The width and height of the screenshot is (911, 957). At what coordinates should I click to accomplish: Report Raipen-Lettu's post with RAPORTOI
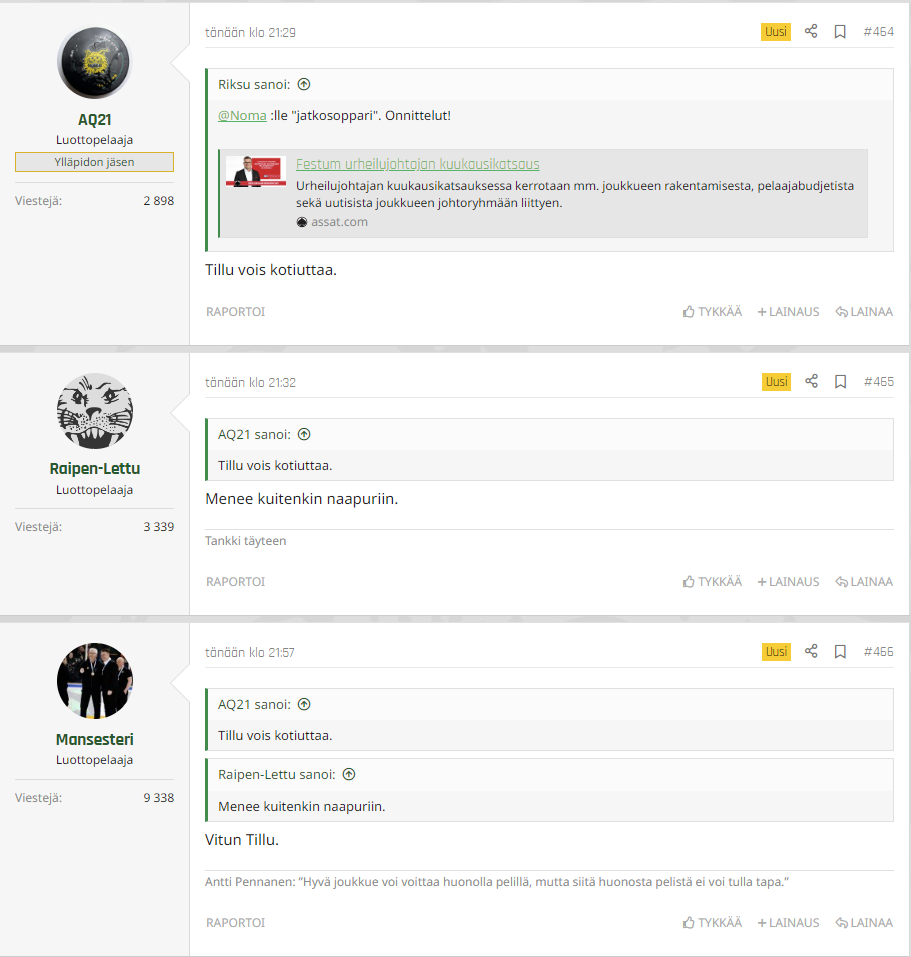point(236,582)
